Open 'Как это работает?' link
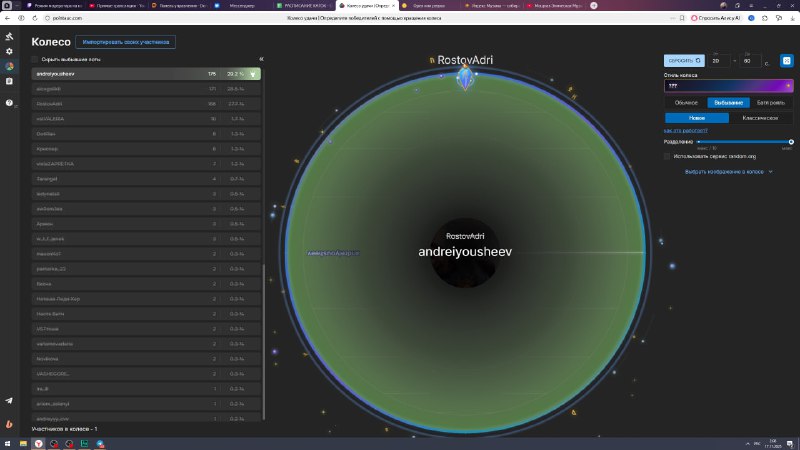Screen dimensions: 800x450 click(686, 130)
